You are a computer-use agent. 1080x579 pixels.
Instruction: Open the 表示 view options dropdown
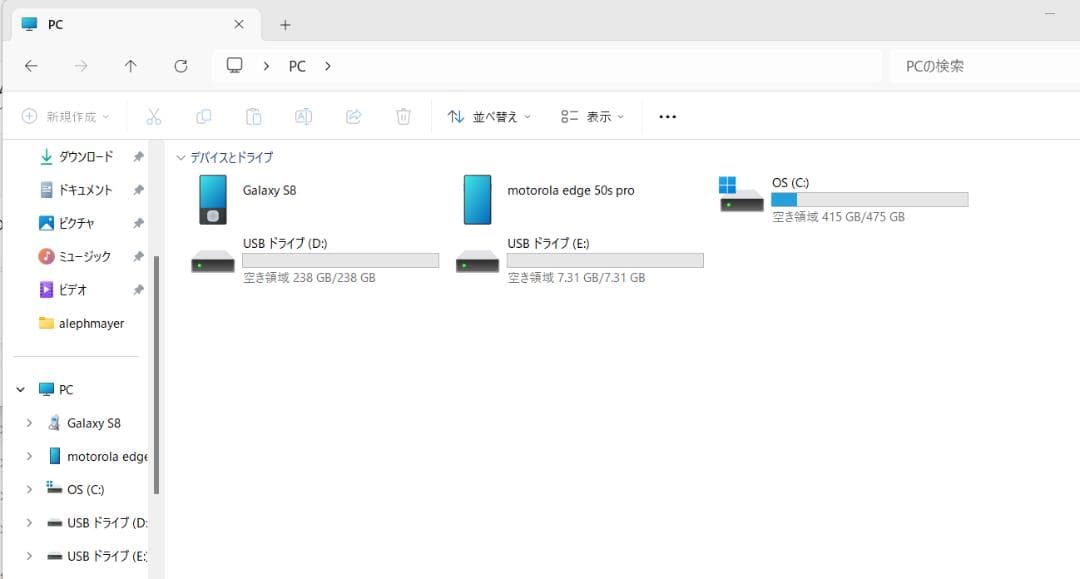coord(591,116)
